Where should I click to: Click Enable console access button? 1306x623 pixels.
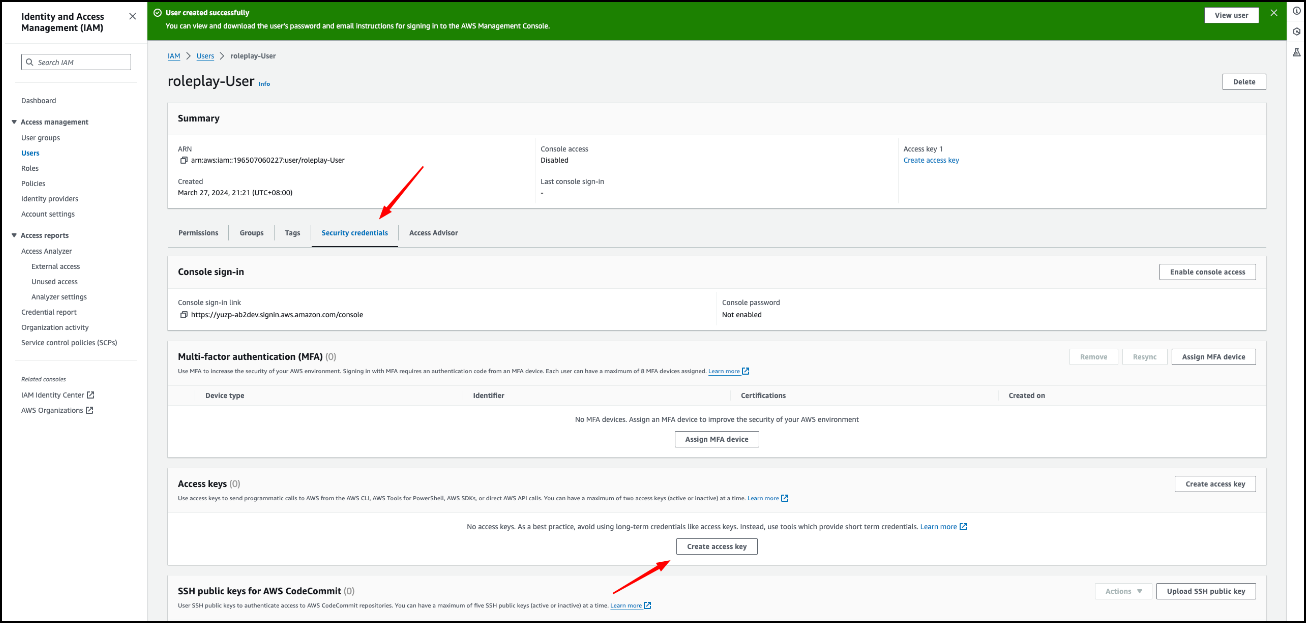pos(1207,272)
